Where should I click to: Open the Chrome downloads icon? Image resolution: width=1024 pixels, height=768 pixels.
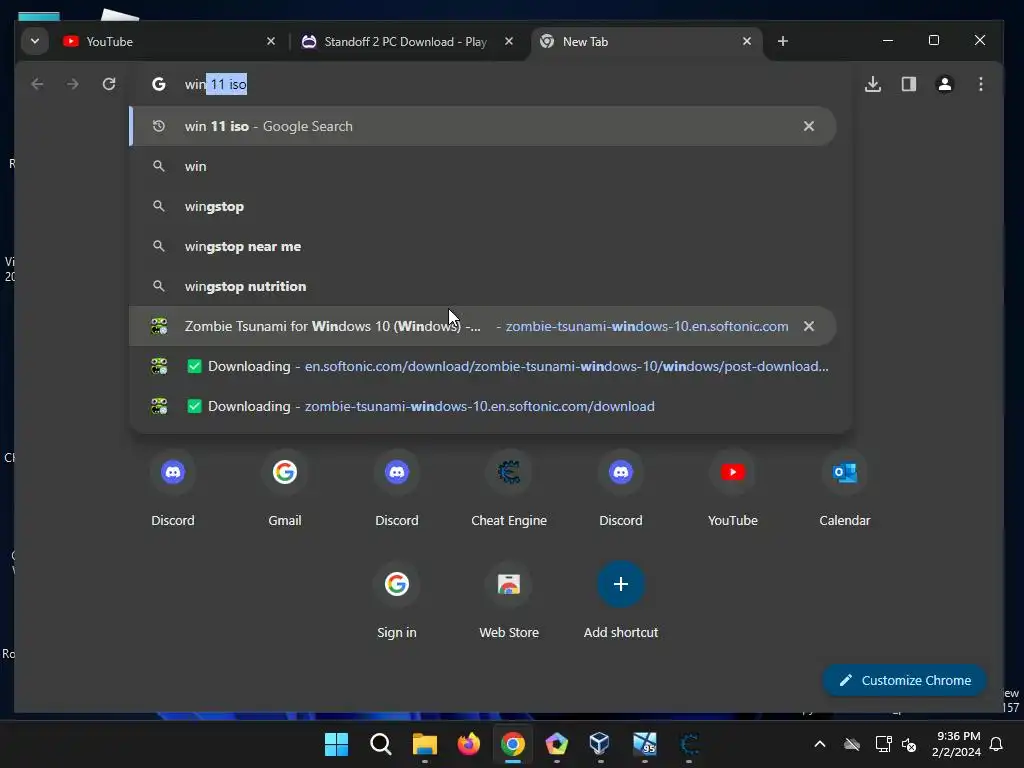point(872,84)
